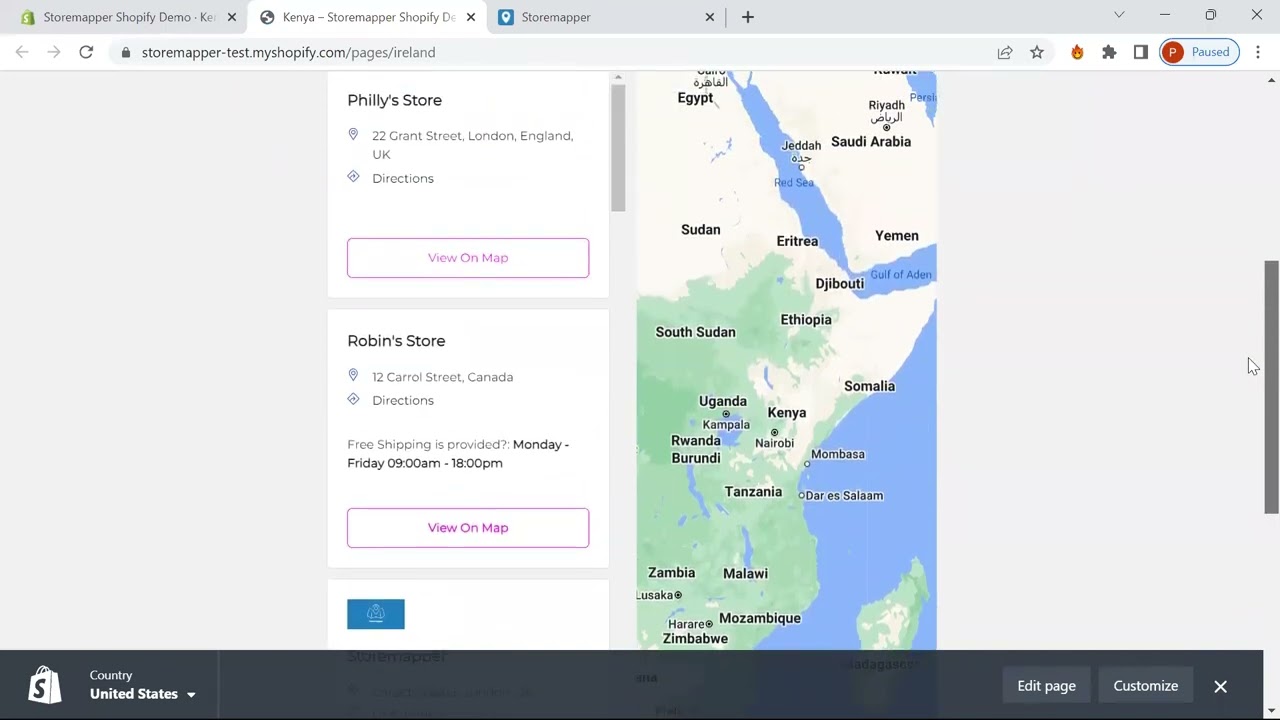The height and width of the screenshot is (720, 1280).
Task: Bookmark this page with star
Action: click(1037, 52)
